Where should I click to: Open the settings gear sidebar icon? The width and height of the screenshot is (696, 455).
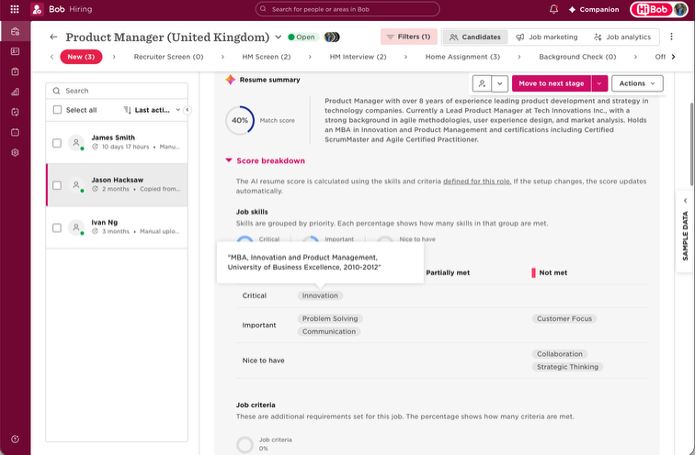pos(15,152)
